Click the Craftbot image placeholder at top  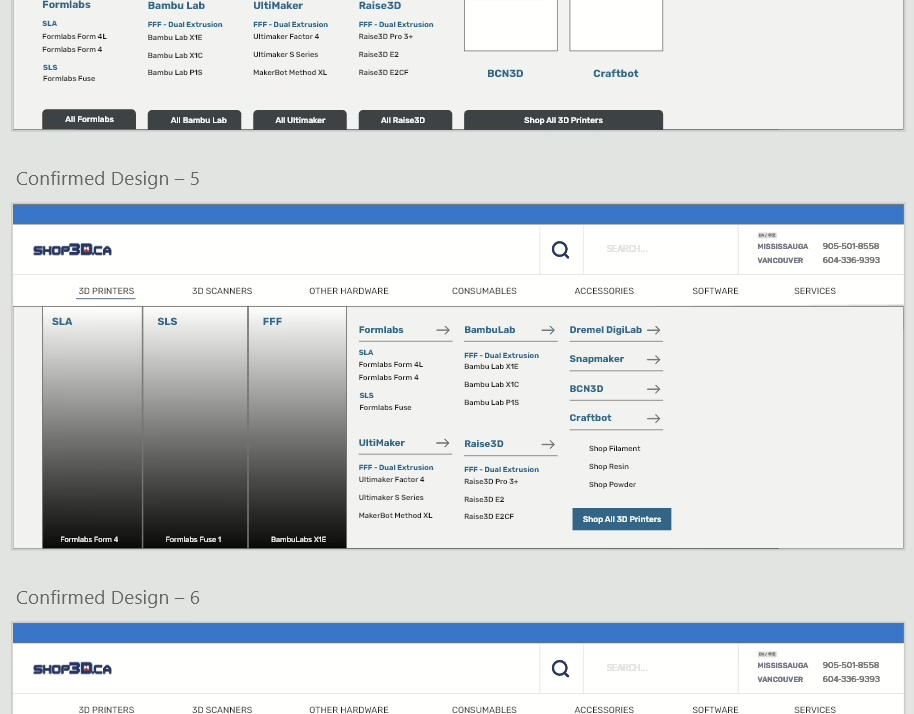(x=616, y=25)
